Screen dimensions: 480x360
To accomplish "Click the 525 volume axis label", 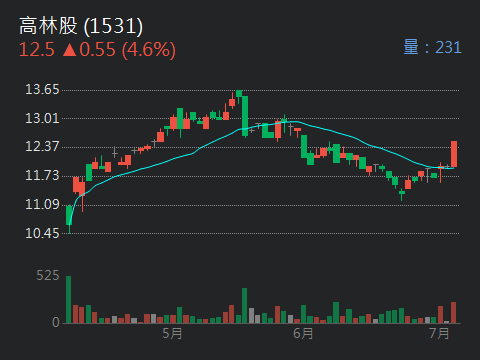I will (x=48, y=276).
